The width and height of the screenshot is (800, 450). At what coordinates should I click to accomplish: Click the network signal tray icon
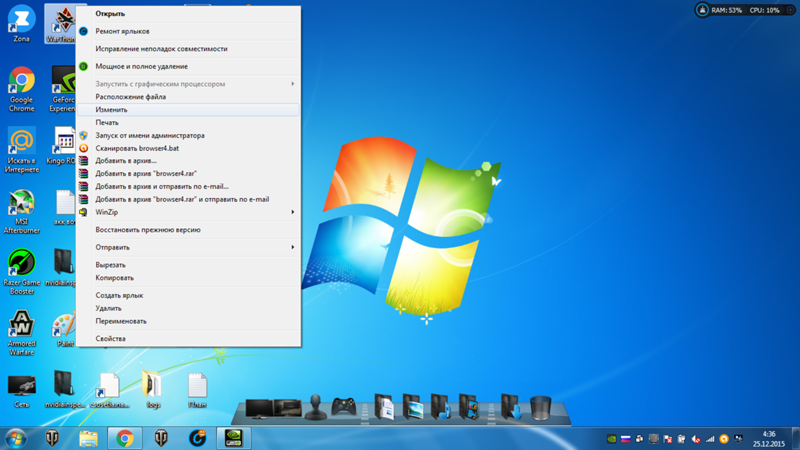(710, 439)
